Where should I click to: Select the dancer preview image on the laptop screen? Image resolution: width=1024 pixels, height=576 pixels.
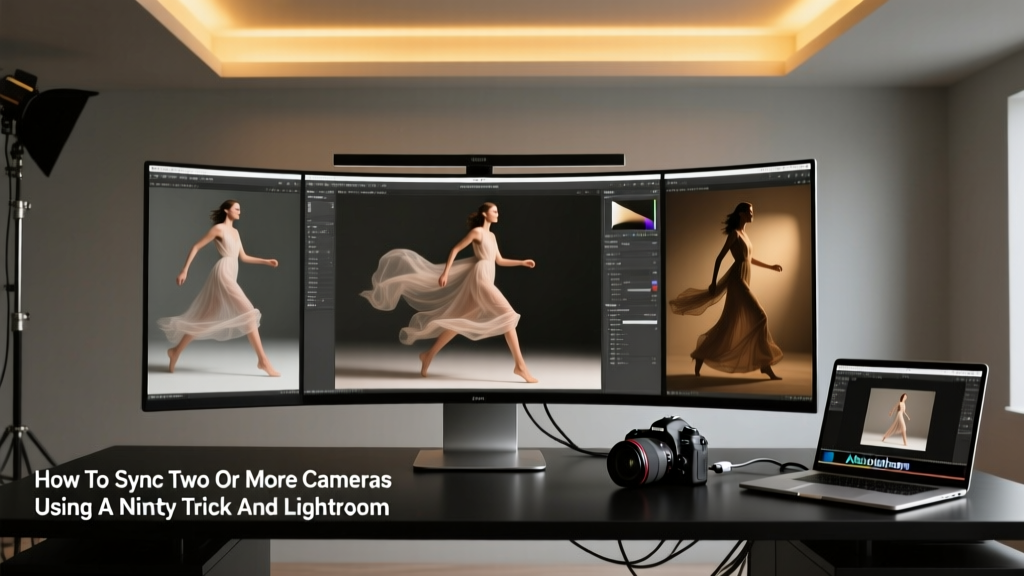[x=897, y=419]
